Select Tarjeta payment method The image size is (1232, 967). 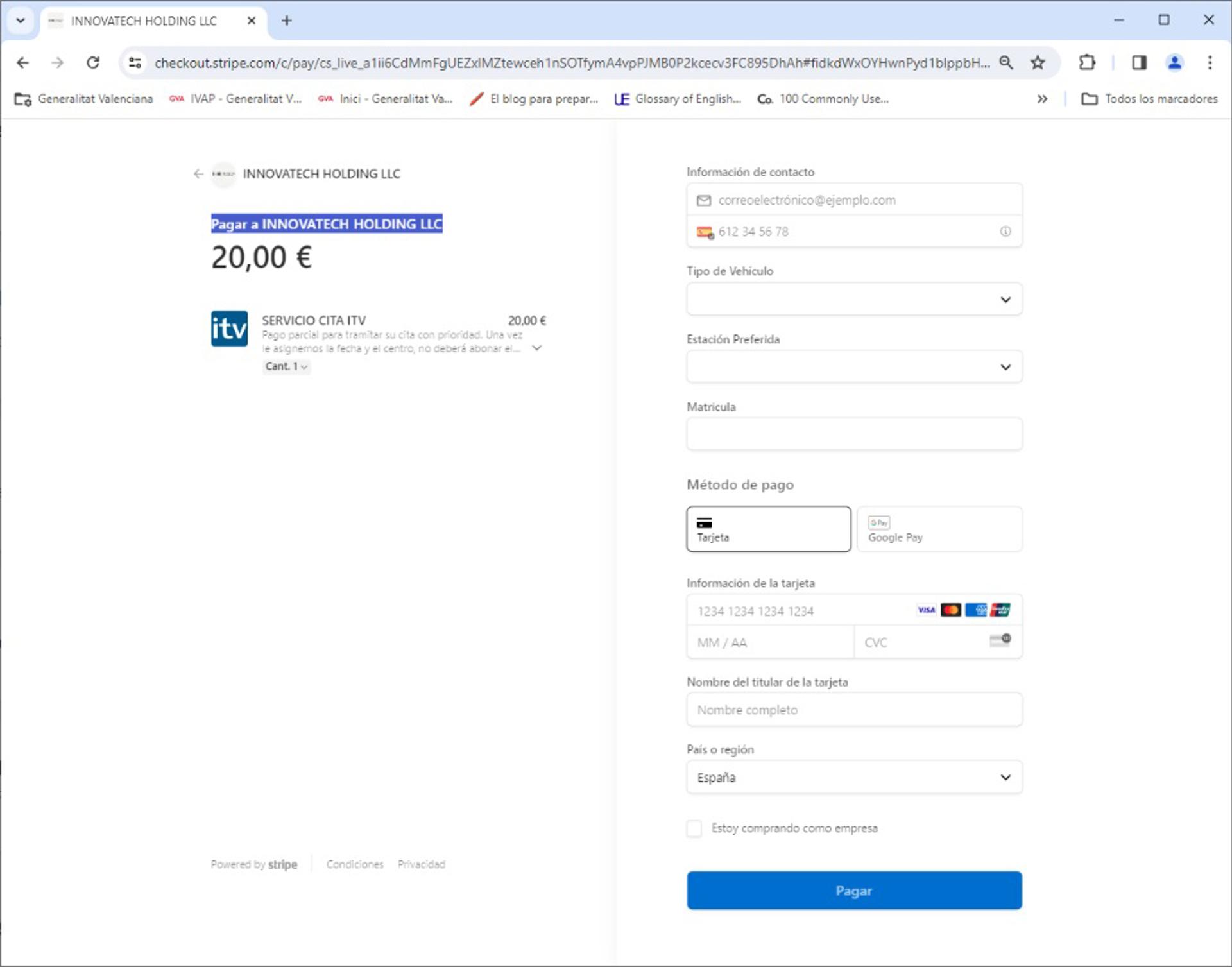[x=768, y=529]
